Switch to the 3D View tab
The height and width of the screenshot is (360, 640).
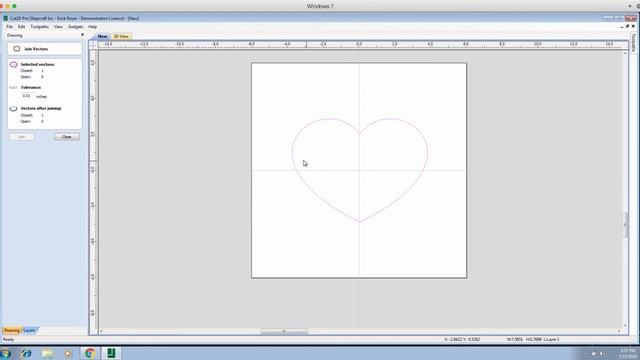[121, 36]
